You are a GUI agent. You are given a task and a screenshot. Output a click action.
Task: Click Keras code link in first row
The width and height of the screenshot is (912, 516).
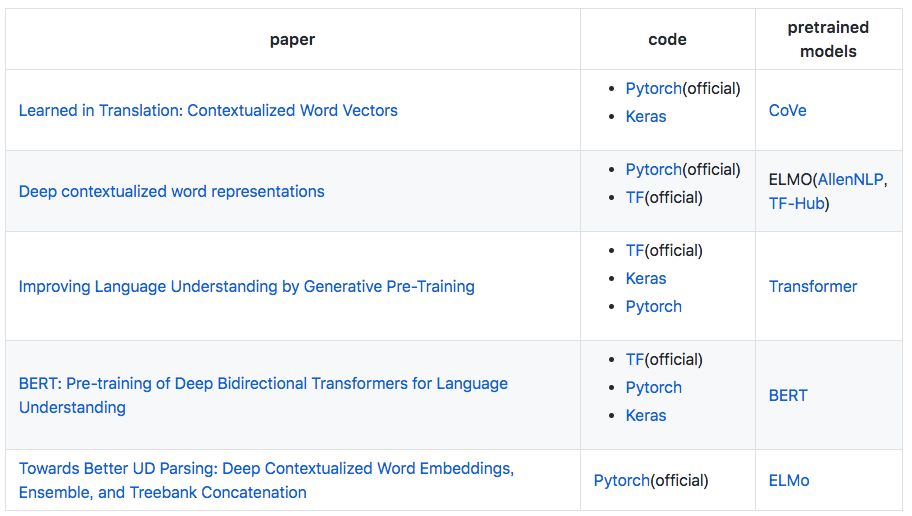[646, 116]
